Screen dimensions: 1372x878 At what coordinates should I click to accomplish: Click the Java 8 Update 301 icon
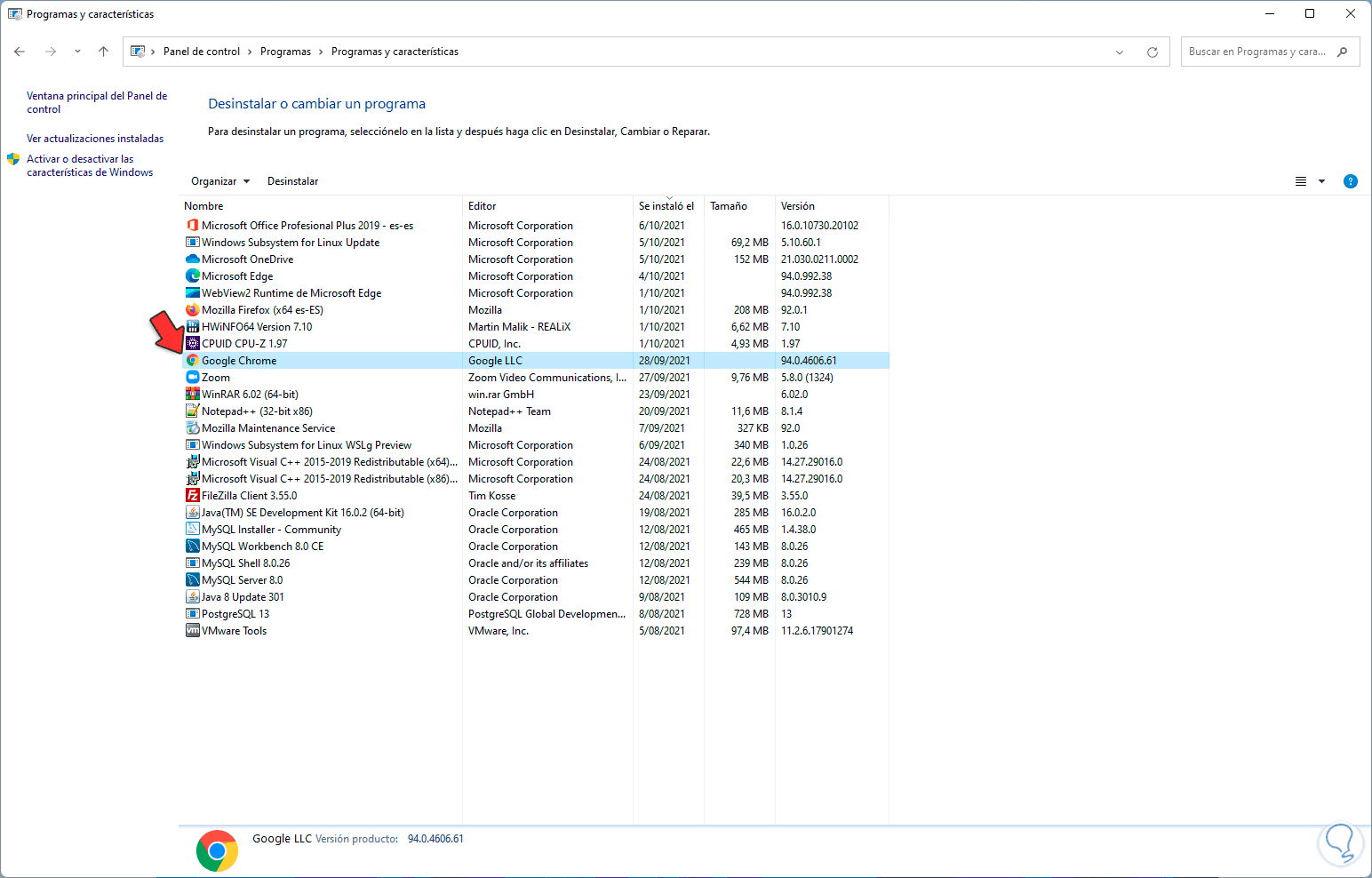[x=192, y=597]
